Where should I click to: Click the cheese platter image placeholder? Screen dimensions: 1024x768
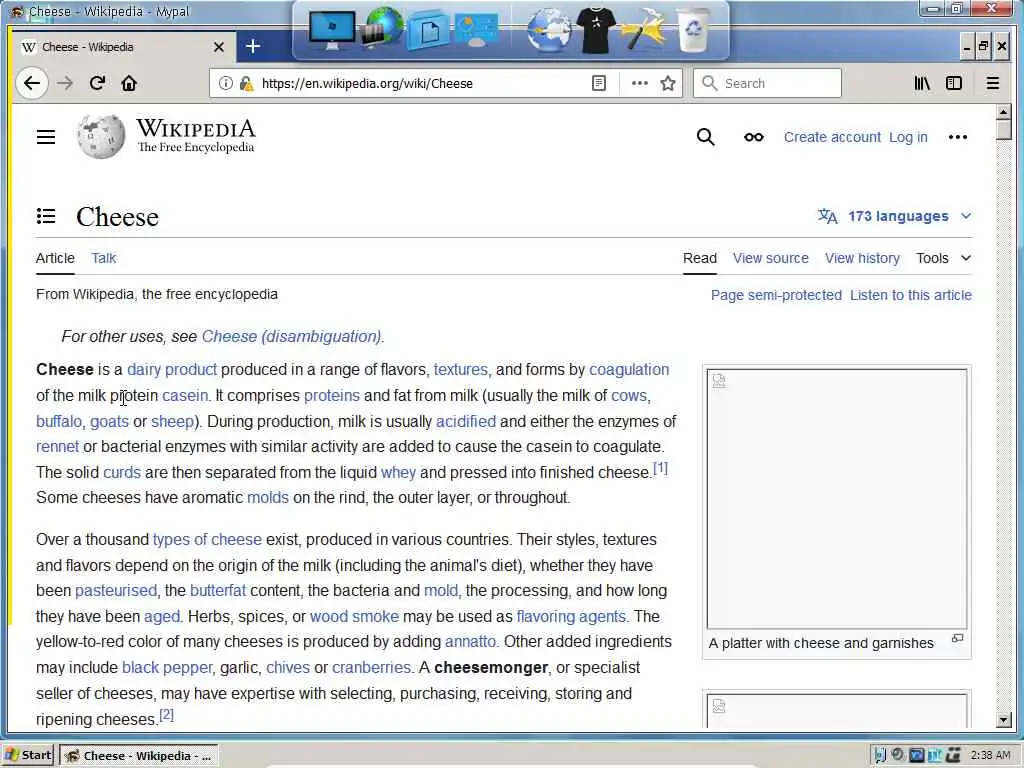pos(837,499)
